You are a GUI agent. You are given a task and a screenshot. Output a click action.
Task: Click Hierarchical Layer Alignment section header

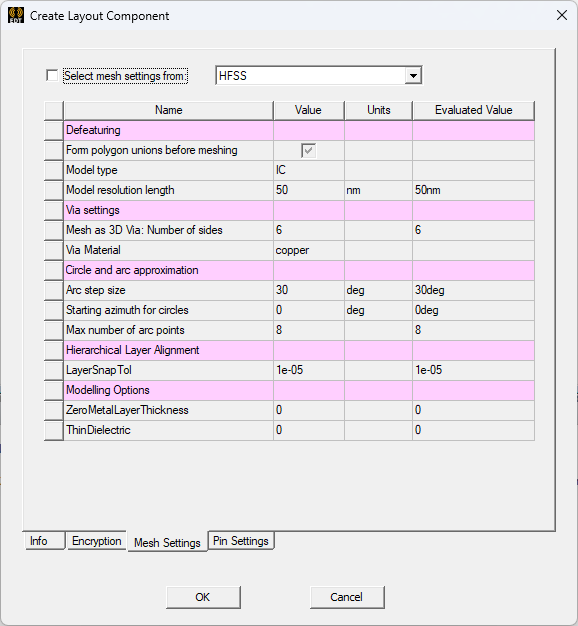click(x=168, y=350)
